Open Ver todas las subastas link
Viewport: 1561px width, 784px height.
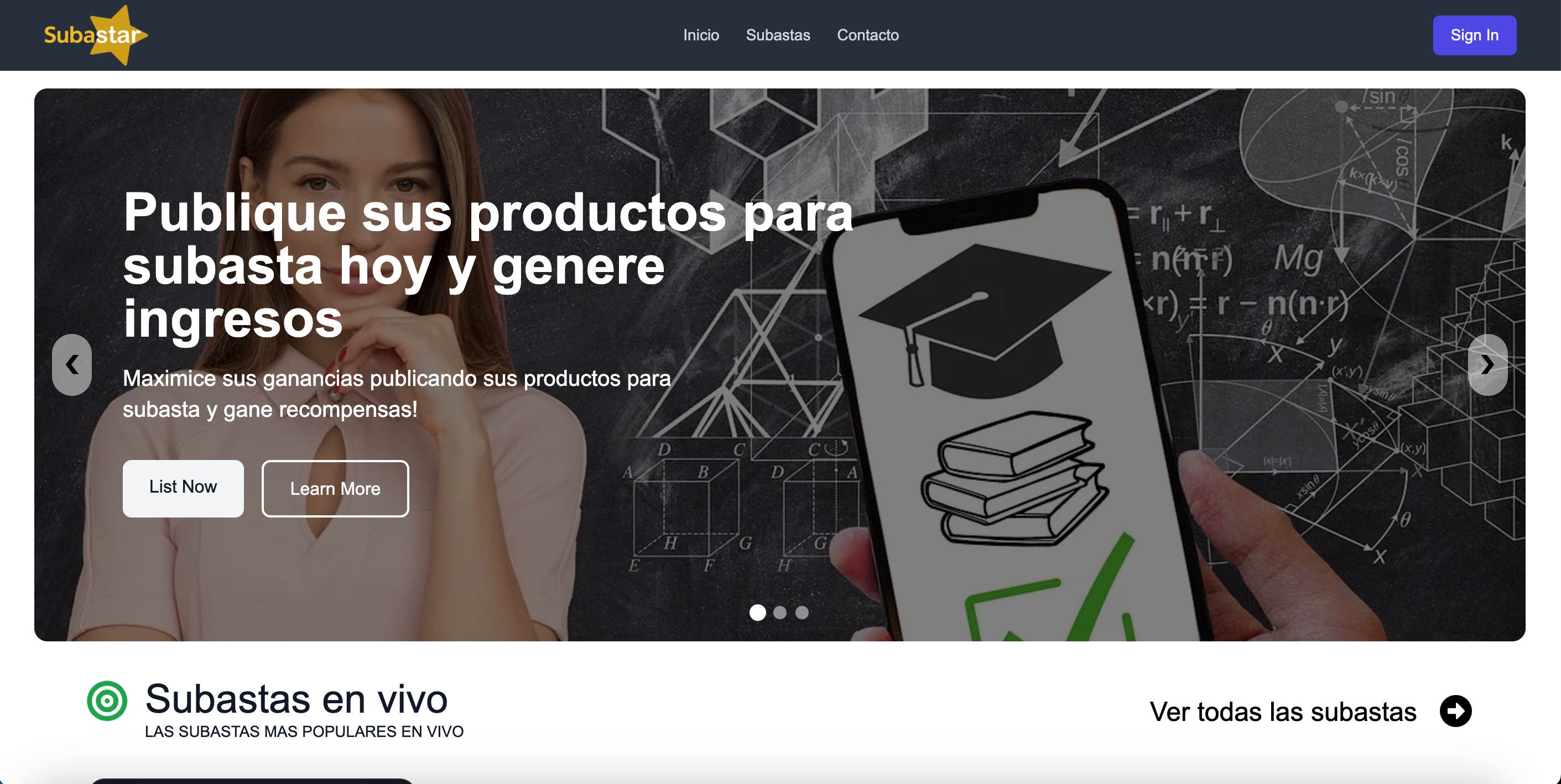(1283, 712)
